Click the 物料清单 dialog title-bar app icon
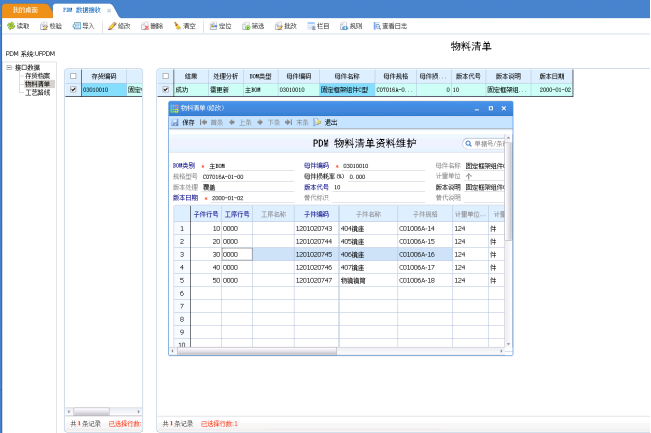 point(174,108)
